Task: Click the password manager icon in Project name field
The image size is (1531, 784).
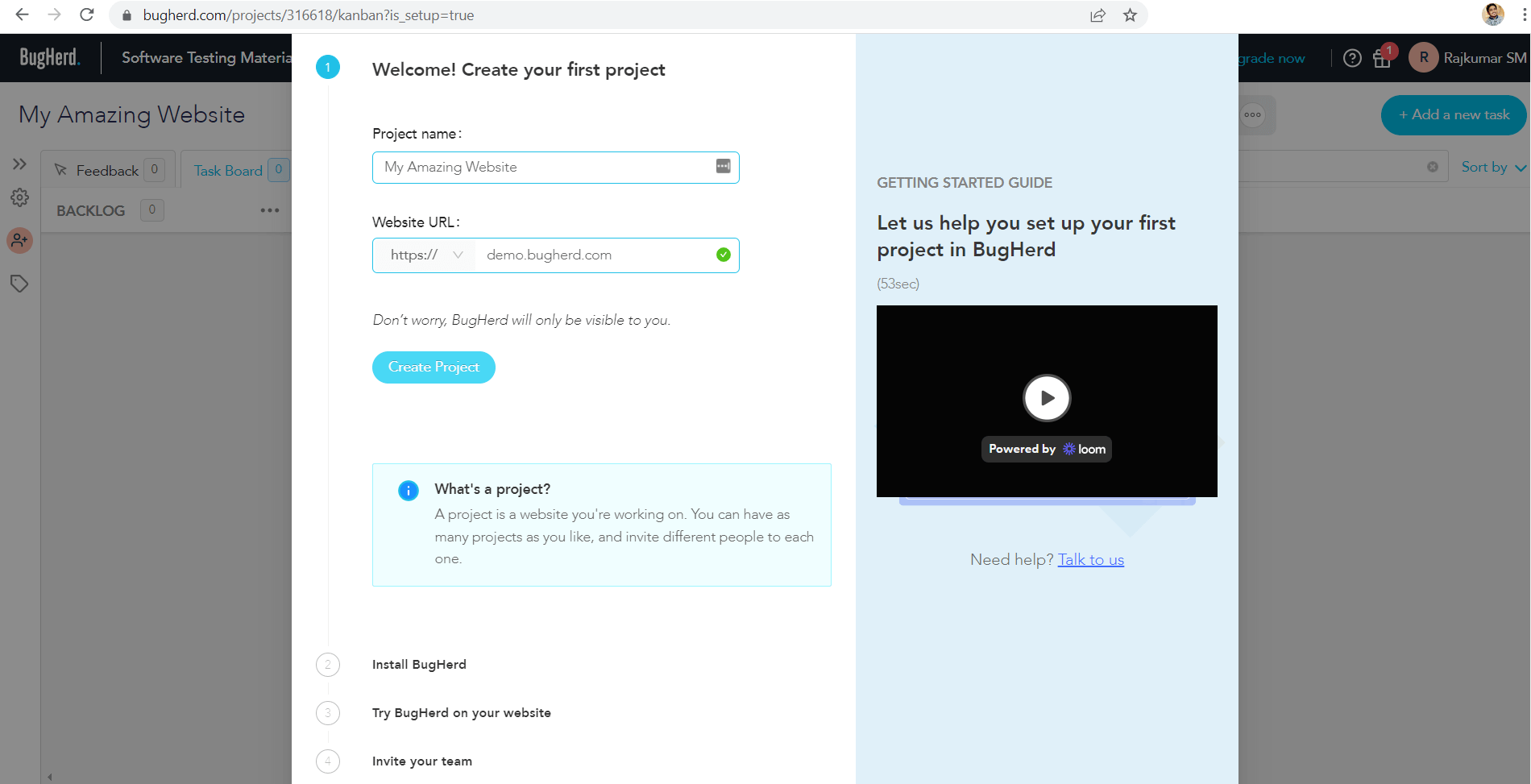Action: 723,166
